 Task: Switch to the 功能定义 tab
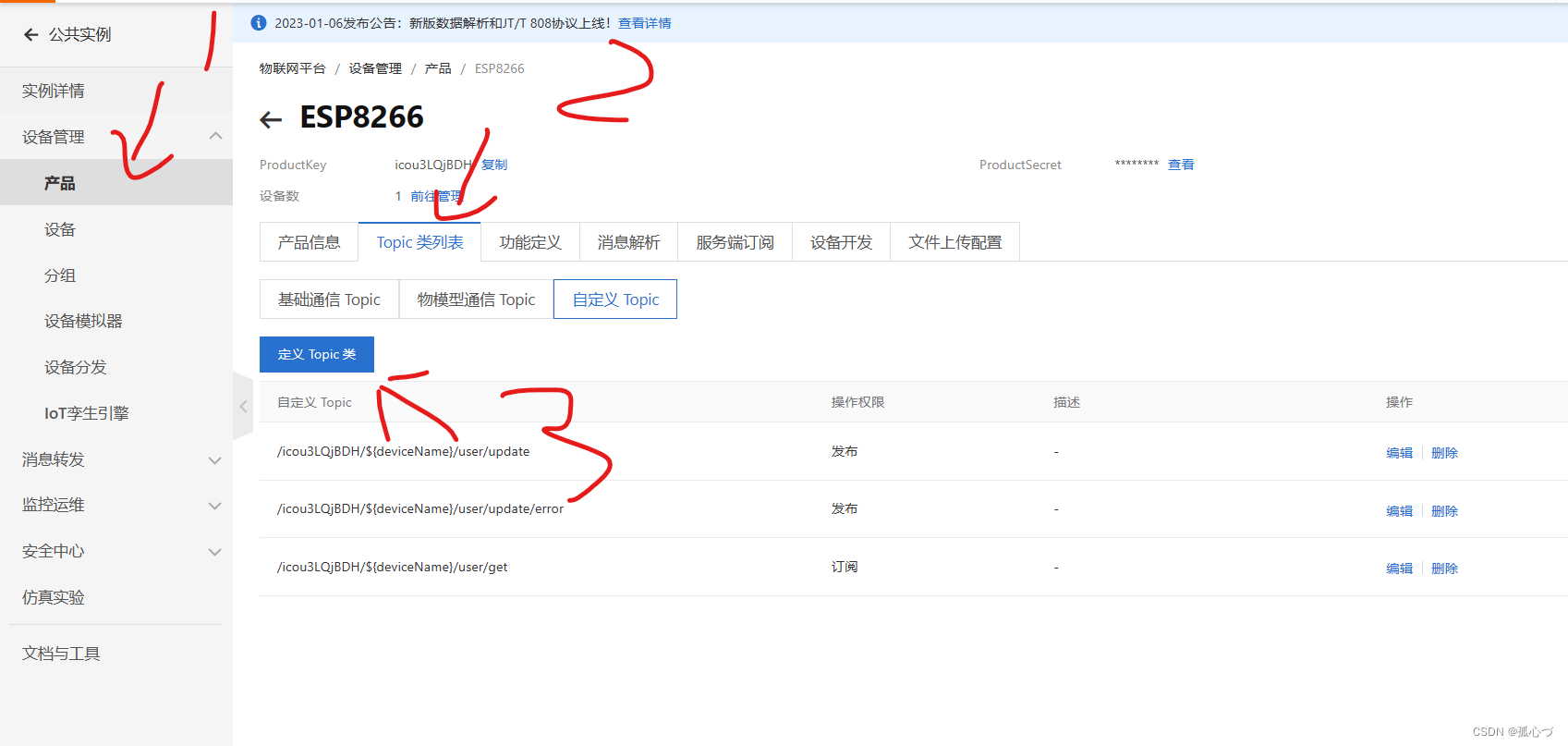coord(530,242)
